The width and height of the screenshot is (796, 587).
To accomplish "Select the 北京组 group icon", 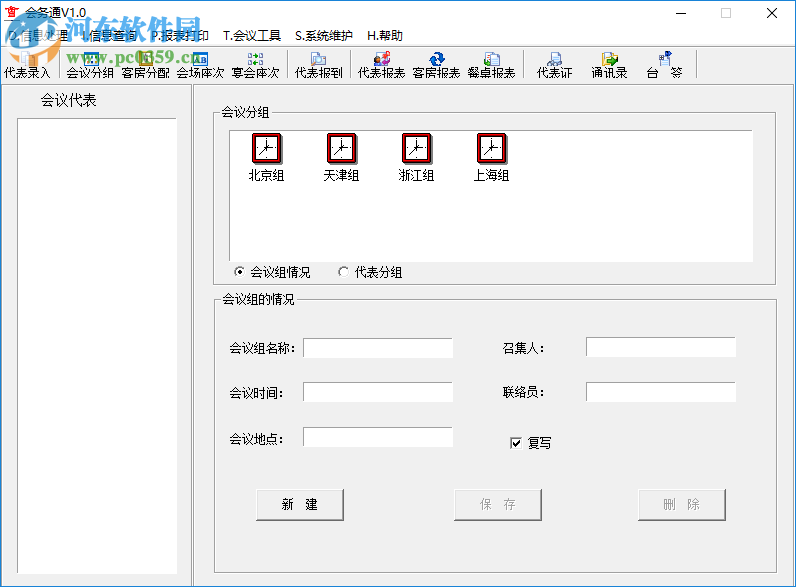I will [x=266, y=157].
